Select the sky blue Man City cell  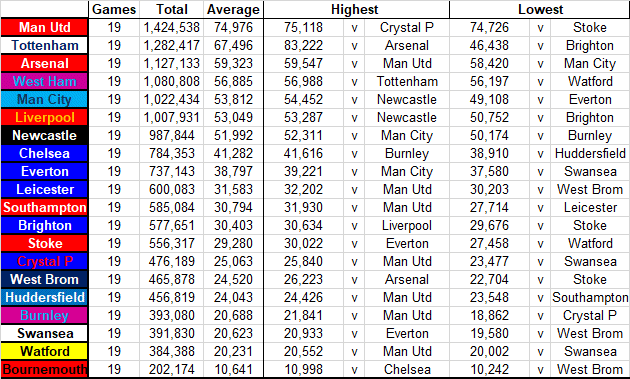(44, 99)
